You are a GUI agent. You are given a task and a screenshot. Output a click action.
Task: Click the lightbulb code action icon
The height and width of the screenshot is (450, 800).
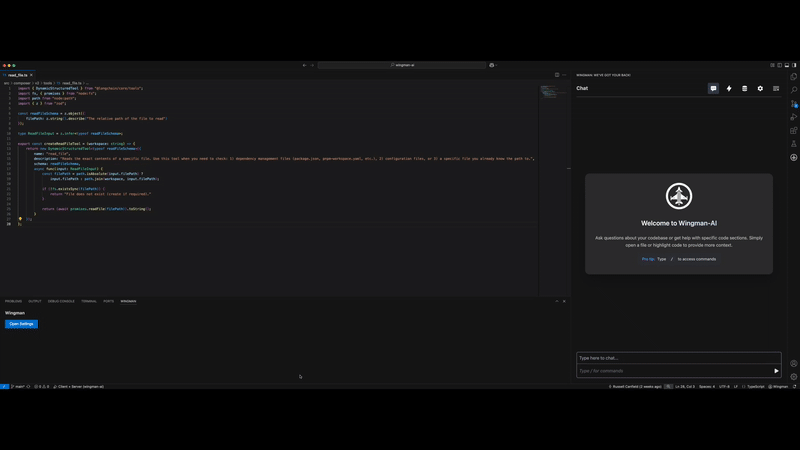tap(20, 219)
